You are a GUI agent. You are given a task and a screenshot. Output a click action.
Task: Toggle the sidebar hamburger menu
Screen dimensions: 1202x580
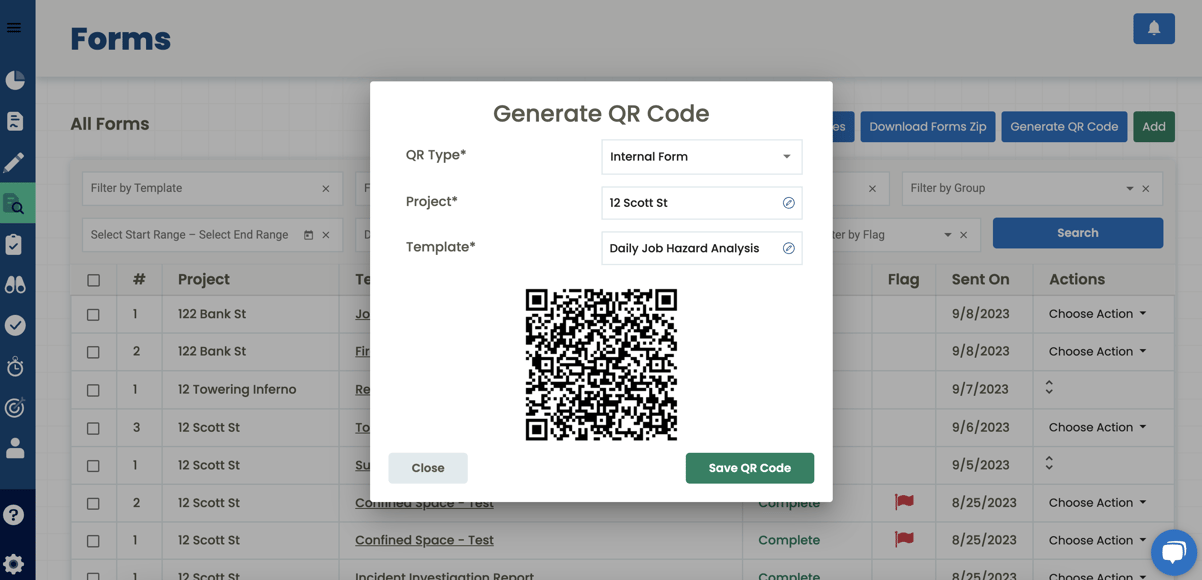tap(16, 27)
